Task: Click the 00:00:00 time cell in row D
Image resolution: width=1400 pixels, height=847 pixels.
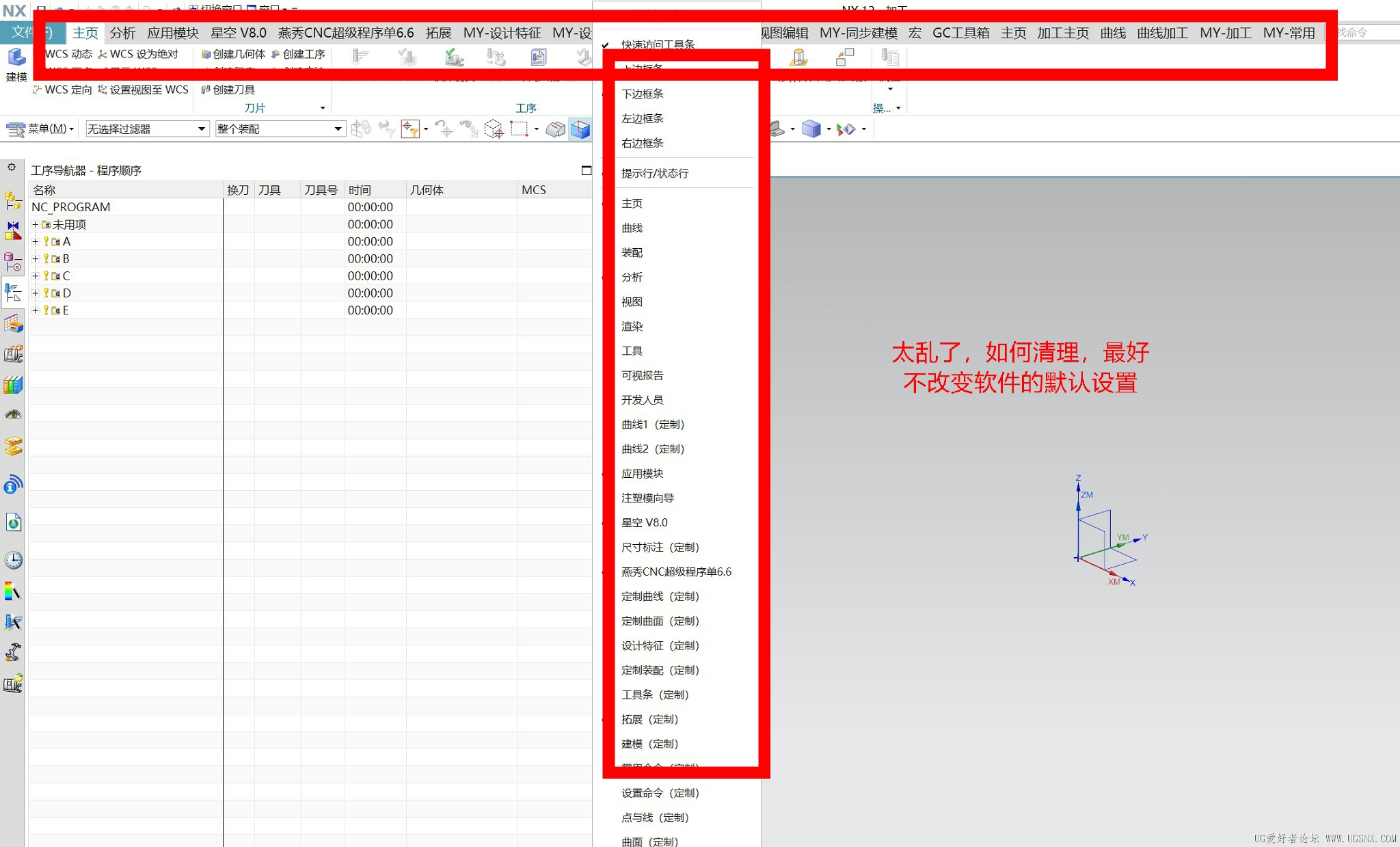Action: 371,293
